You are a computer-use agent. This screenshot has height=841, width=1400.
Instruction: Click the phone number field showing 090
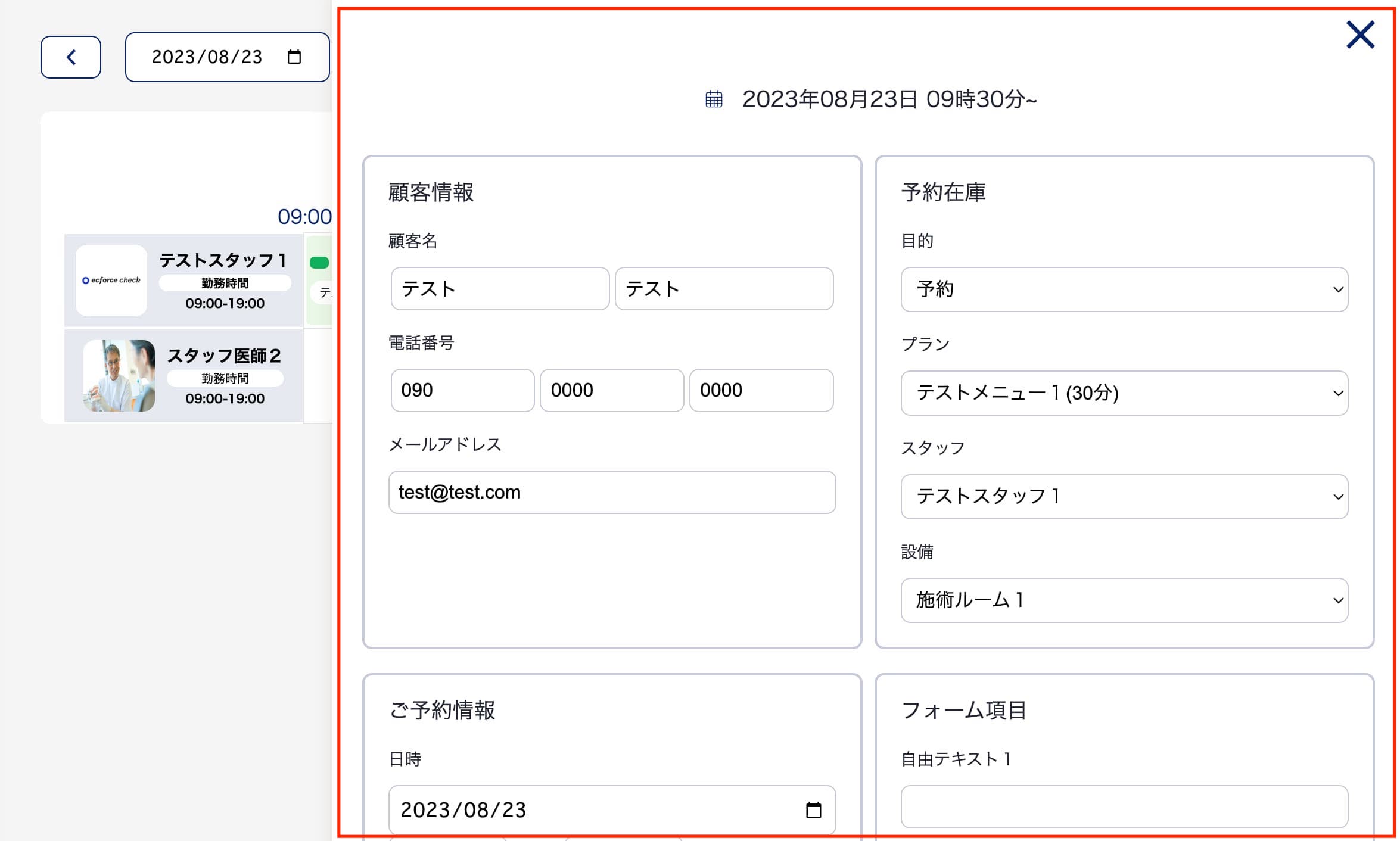coord(462,390)
